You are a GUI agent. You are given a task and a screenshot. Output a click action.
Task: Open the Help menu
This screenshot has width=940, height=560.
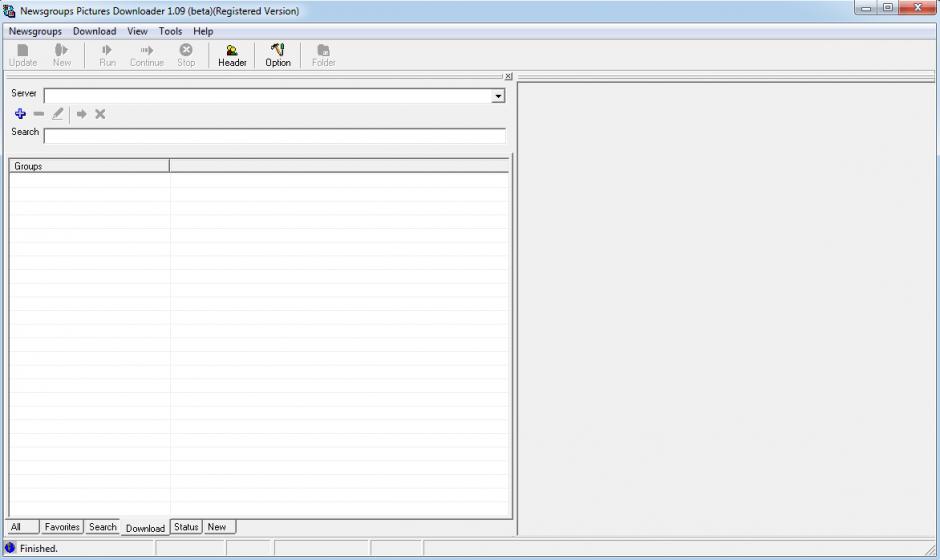click(x=203, y=31)
